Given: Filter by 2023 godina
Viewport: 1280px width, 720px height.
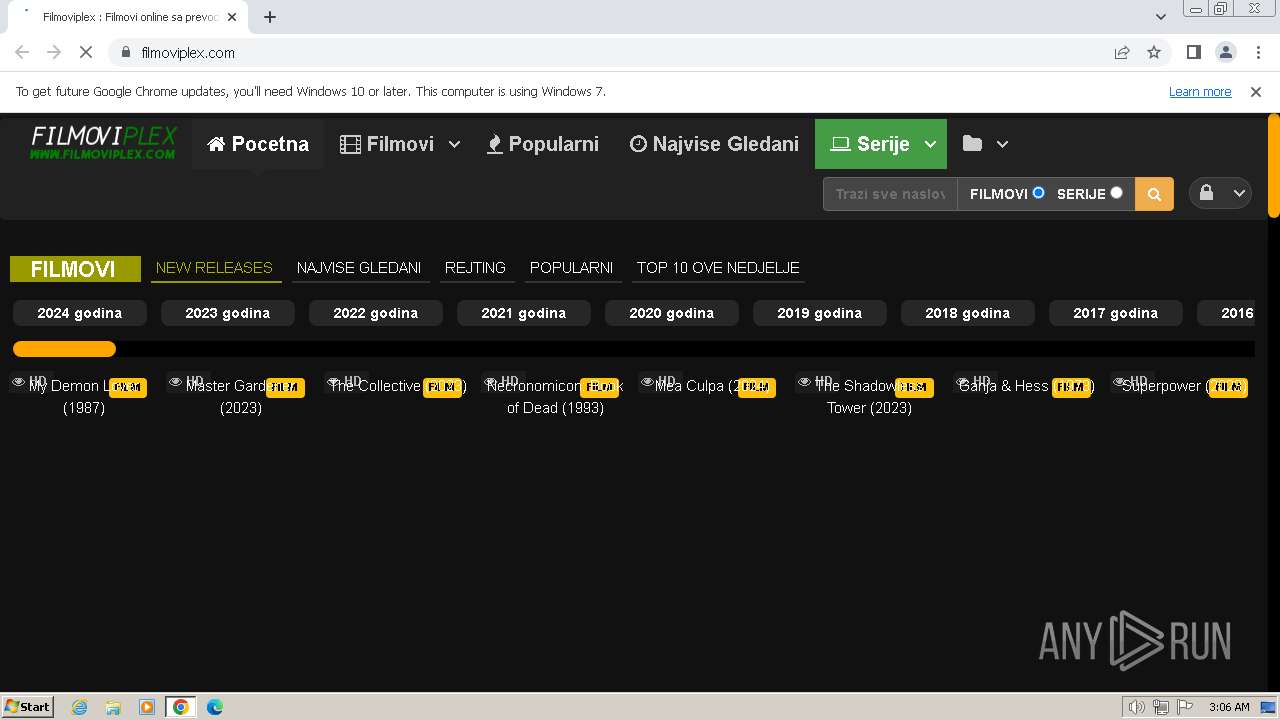Looking at the screenshot, I should pyautogui.click(x=228, y=313).
